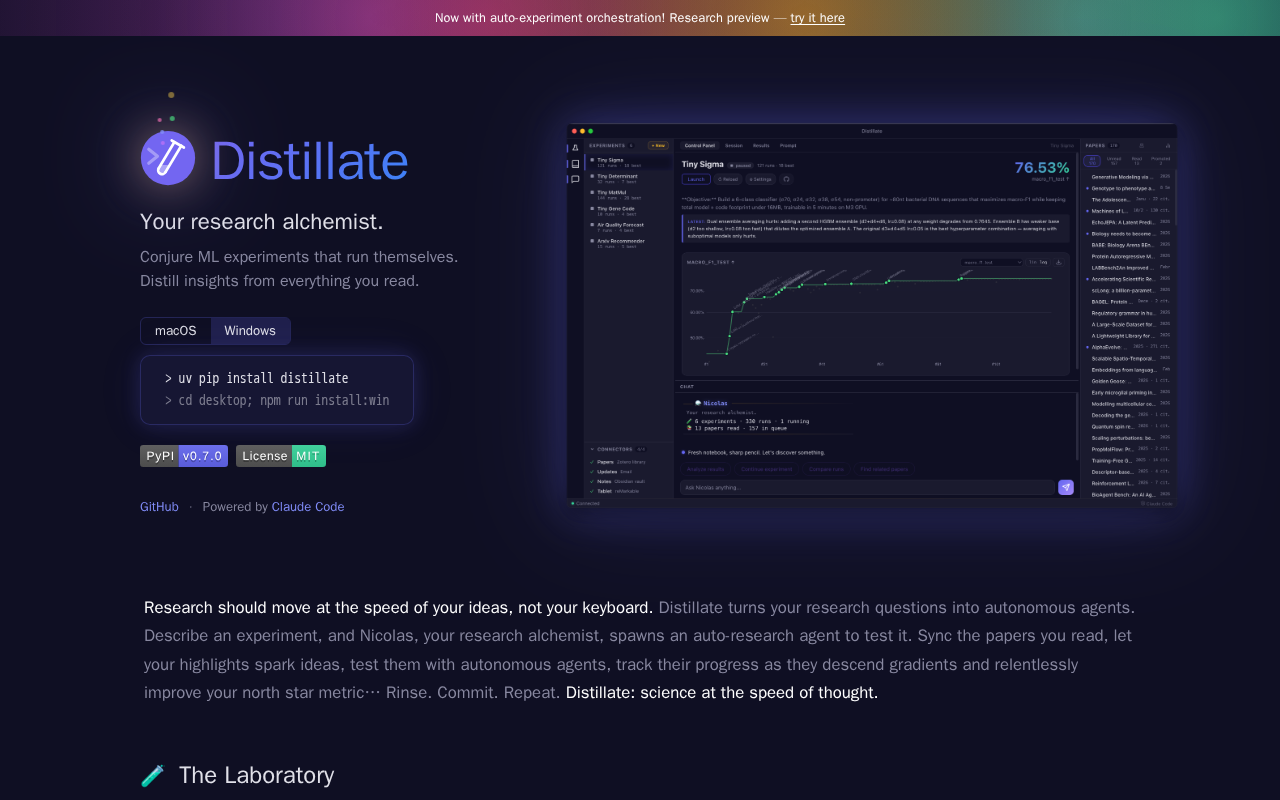Click the PyPI v0.7.0 badge

184,456
